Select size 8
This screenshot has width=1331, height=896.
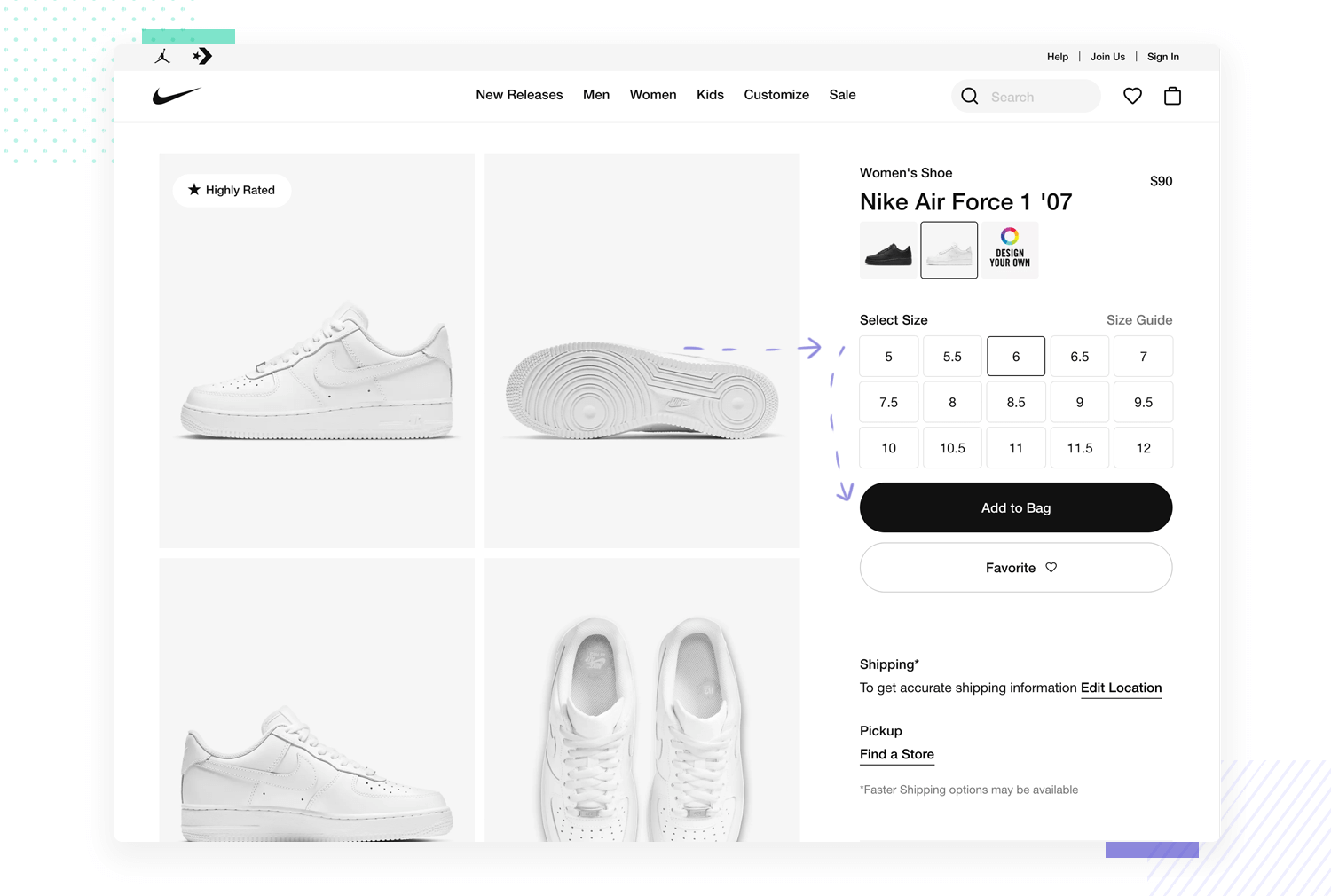click(952, 402)
